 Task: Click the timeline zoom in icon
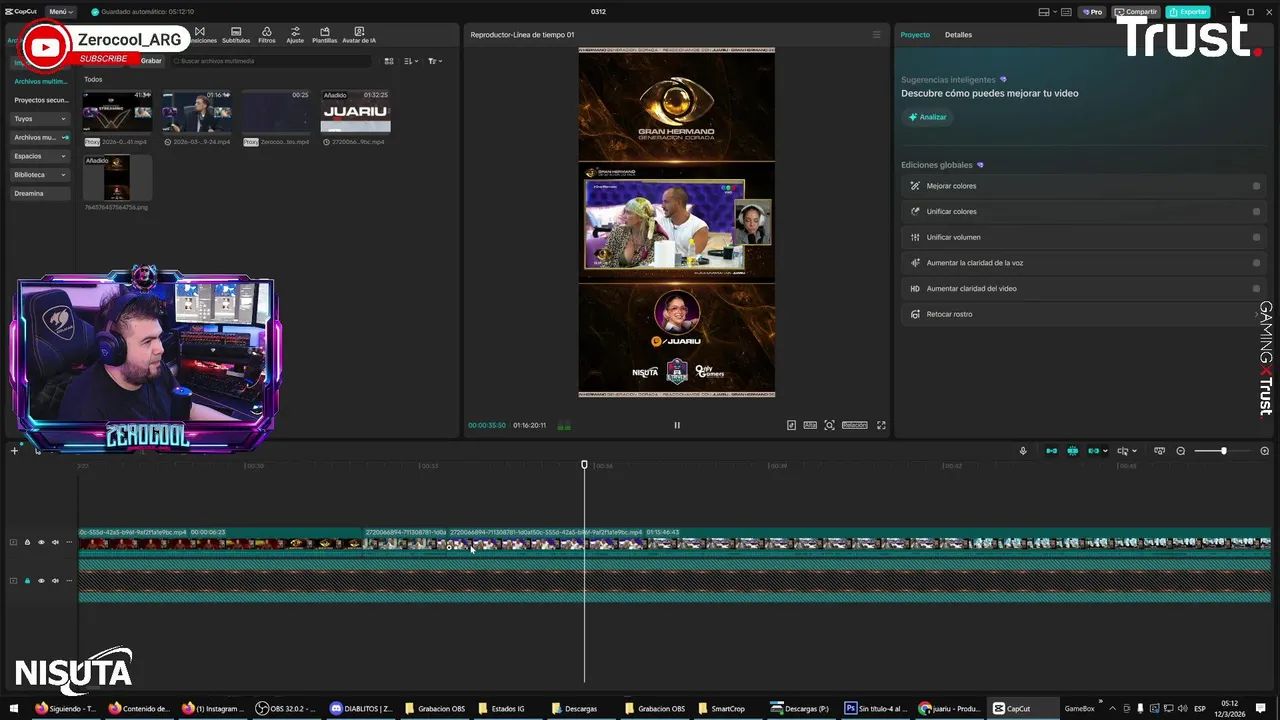(x=1265, y=451)
